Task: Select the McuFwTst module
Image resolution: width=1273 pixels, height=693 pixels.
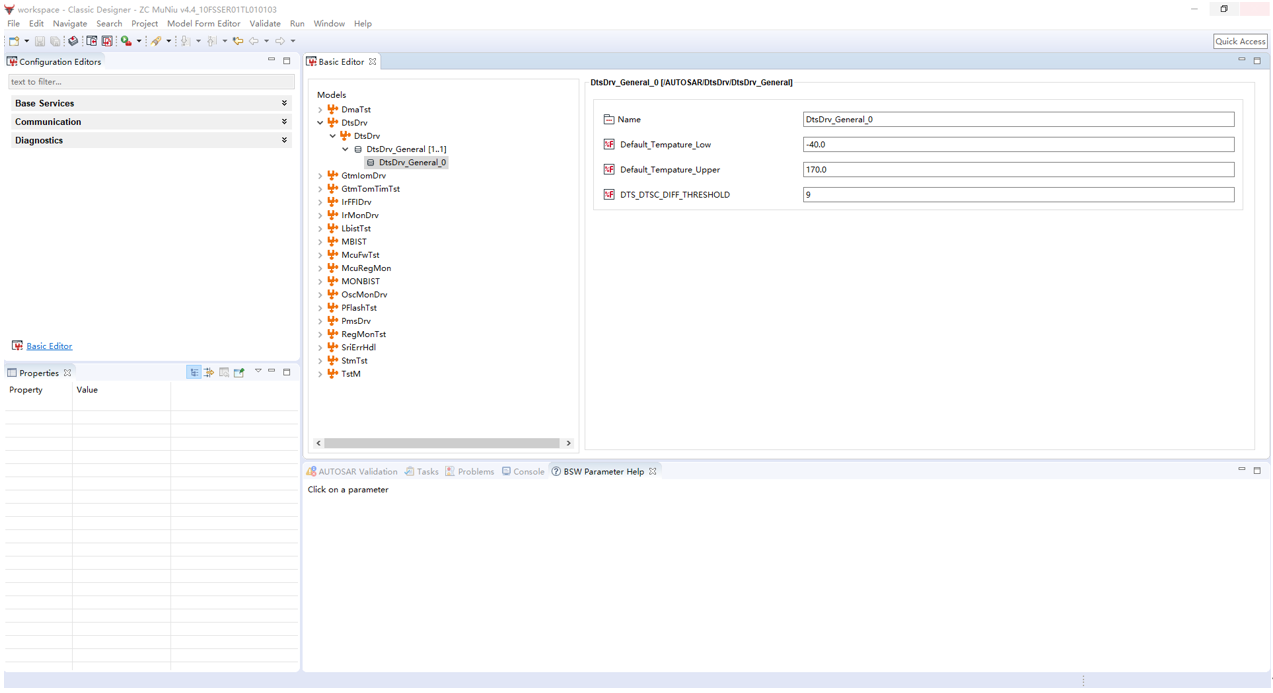Action: coord(360,255)
